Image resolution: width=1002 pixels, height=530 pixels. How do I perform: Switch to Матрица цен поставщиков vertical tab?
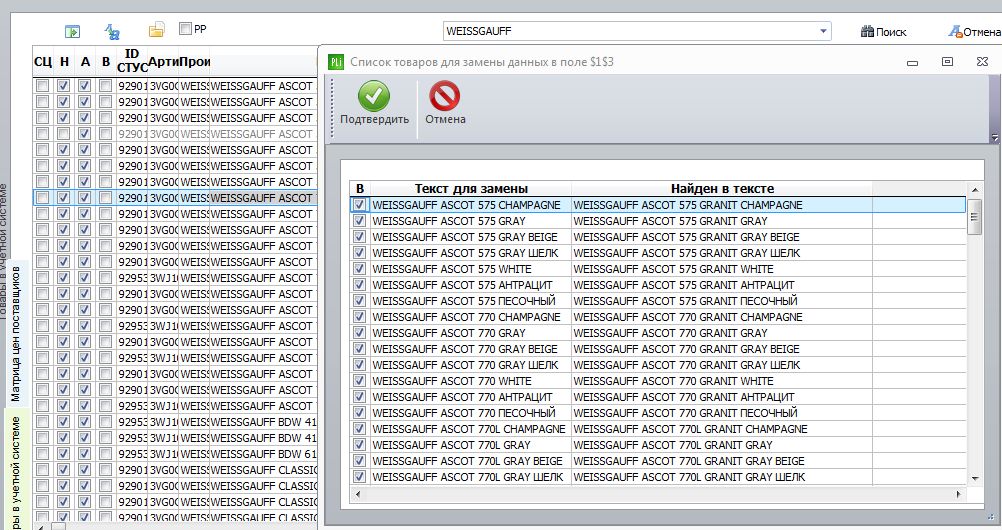coord(15,334)
